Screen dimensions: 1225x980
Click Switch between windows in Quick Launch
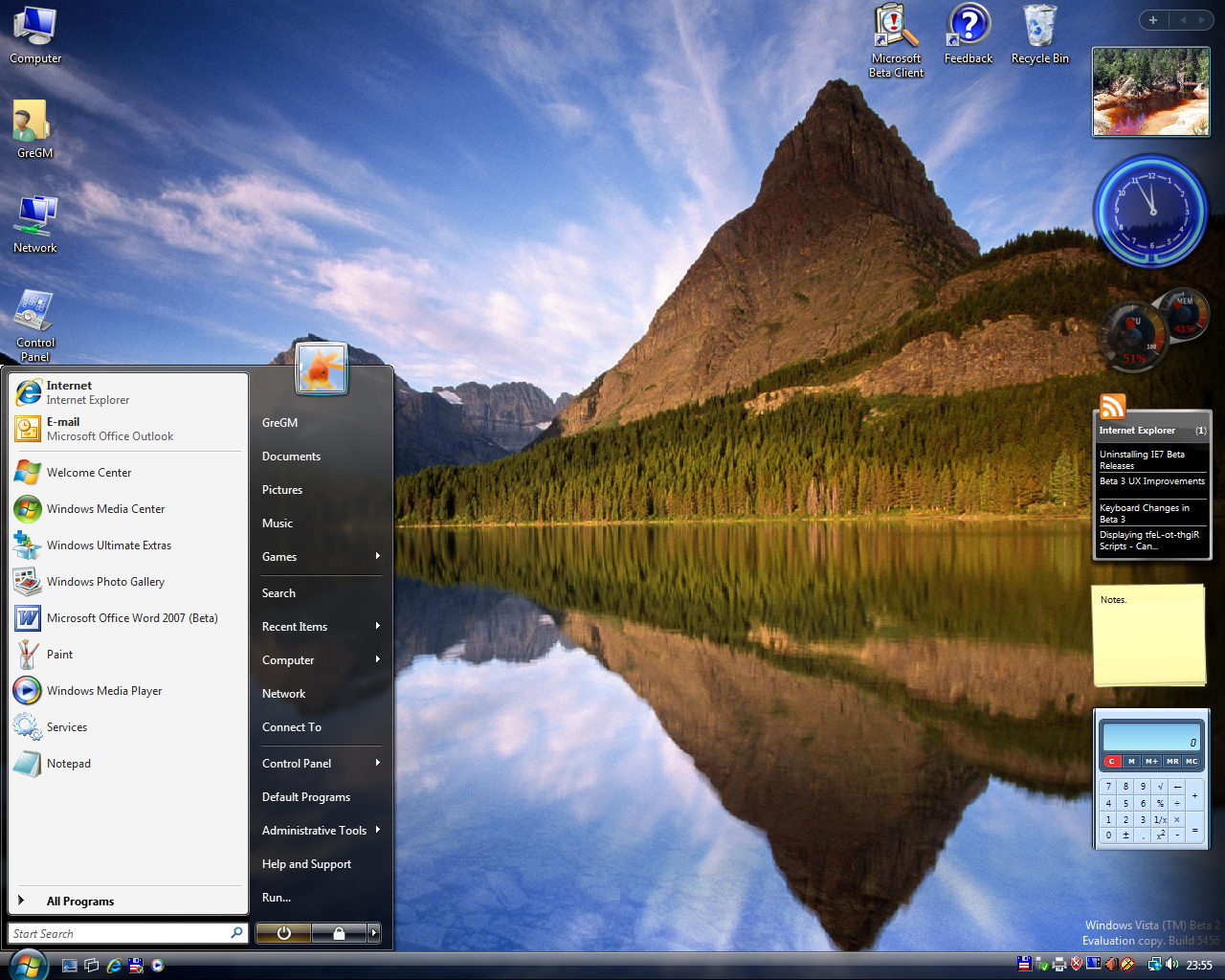pos(92,965)
